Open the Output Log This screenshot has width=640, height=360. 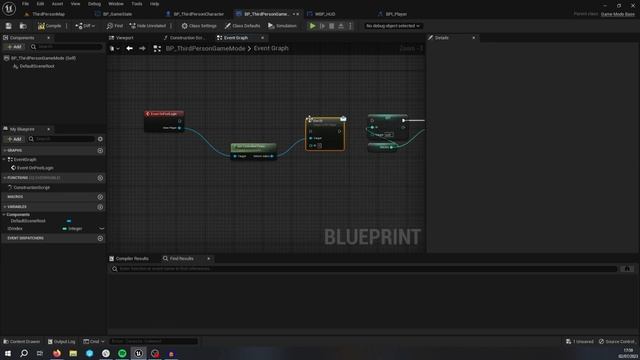point(61,342)
